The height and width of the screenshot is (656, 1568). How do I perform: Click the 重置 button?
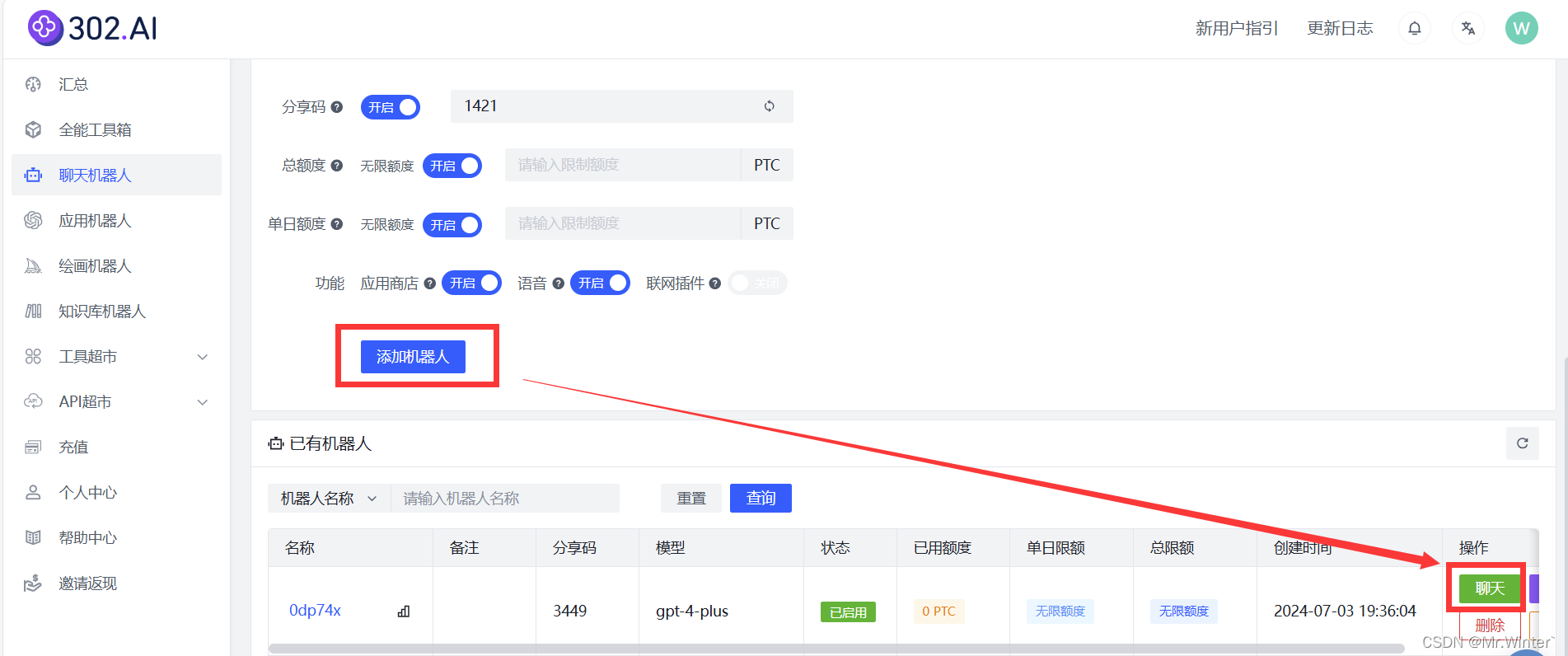pos(691,499)
